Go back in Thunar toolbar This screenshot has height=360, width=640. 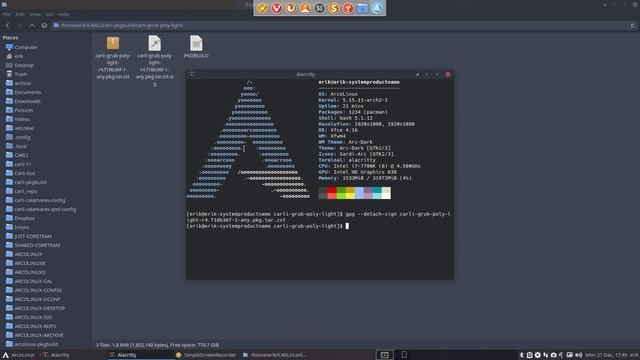(7, 25)
